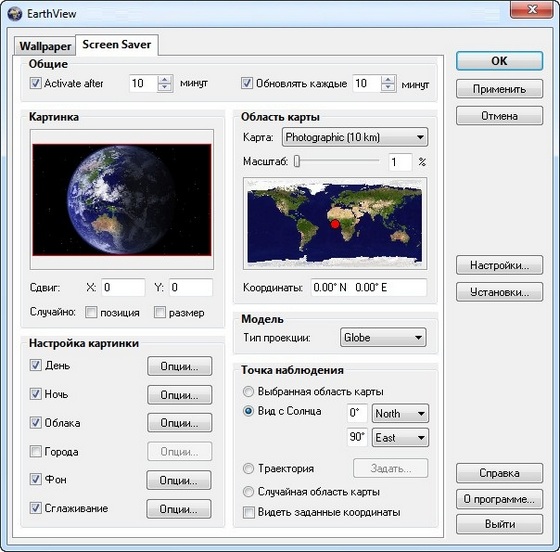
Task: Click the Координаты input field
Action: click(x=369, y=287)
